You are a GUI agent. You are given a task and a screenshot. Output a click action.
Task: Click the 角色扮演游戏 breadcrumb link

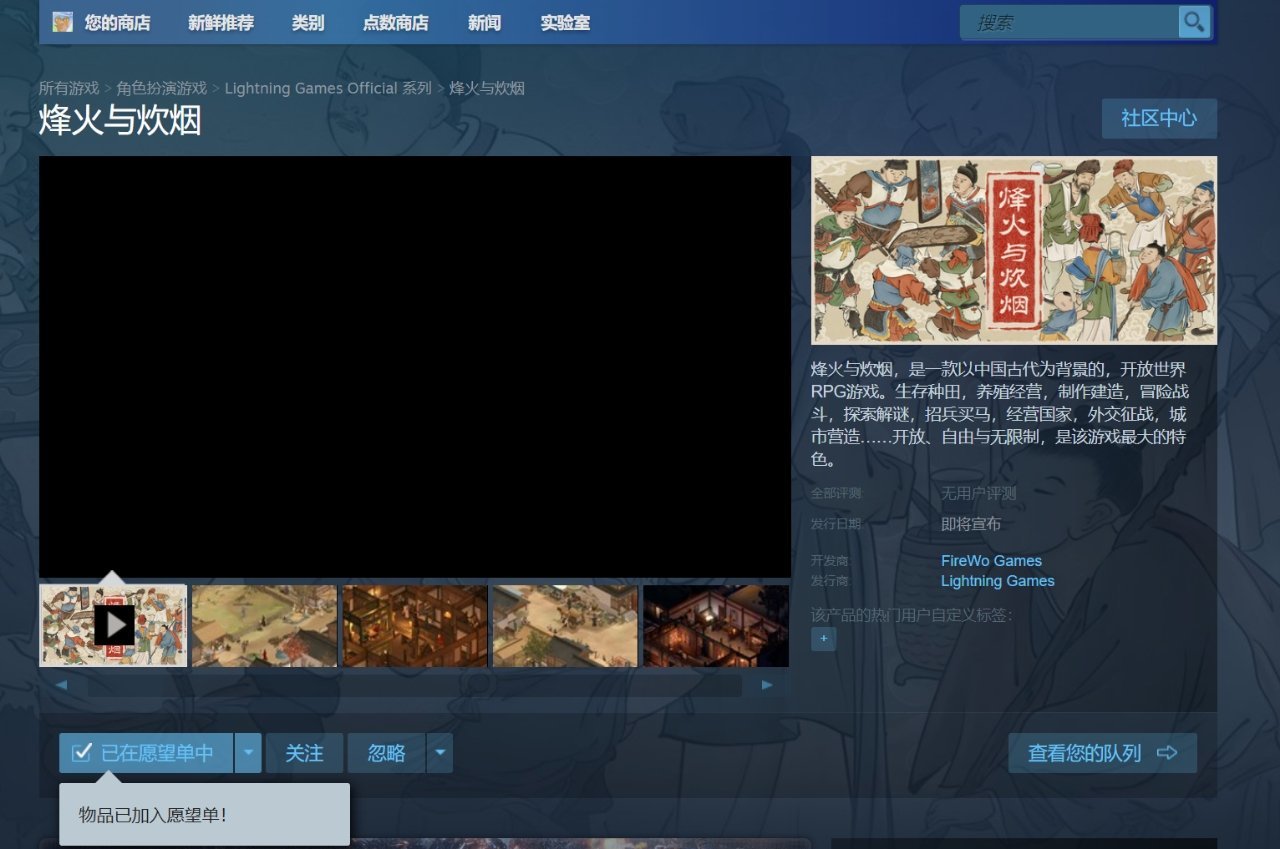pyautogui.click(x=161, y=88)
